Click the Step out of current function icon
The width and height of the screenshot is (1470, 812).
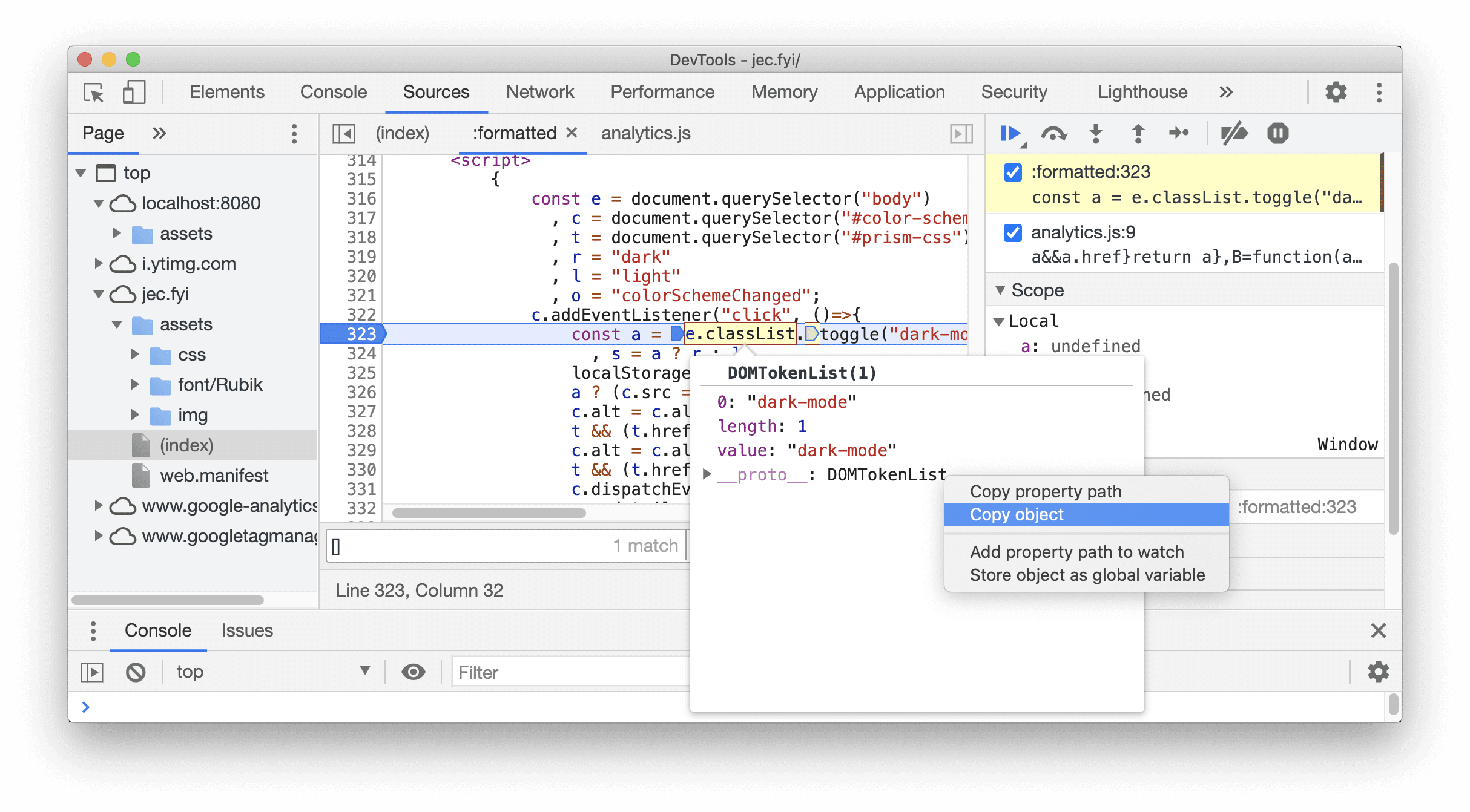pos(1140,133)
